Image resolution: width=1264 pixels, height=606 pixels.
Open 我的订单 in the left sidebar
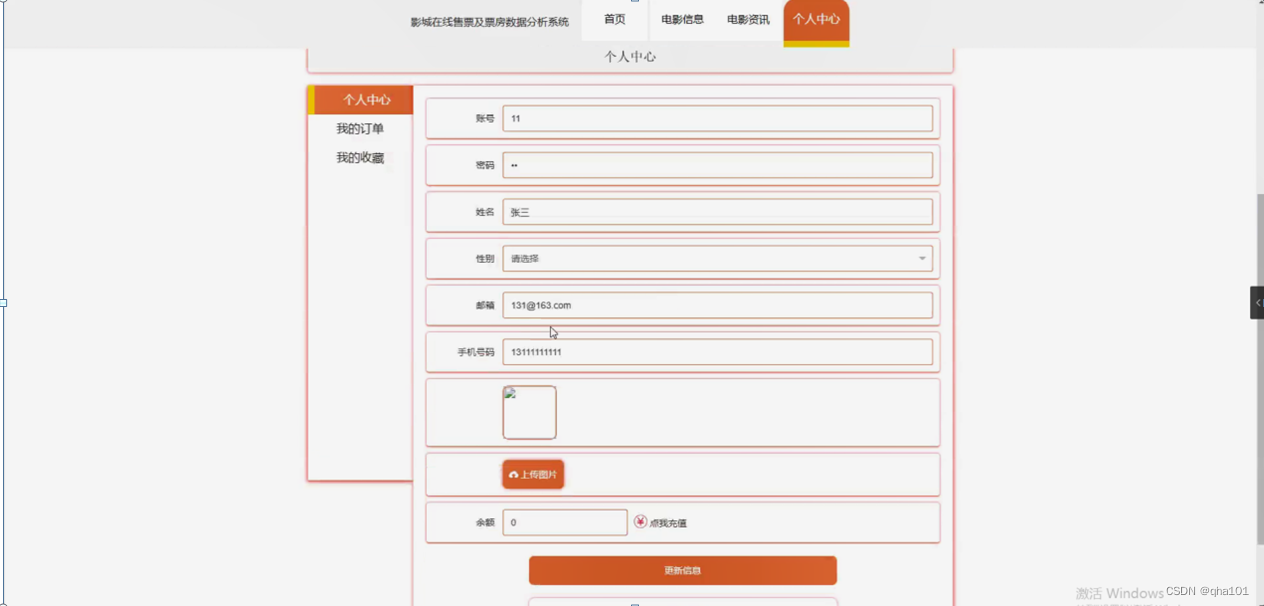click(x=359, y=128)
